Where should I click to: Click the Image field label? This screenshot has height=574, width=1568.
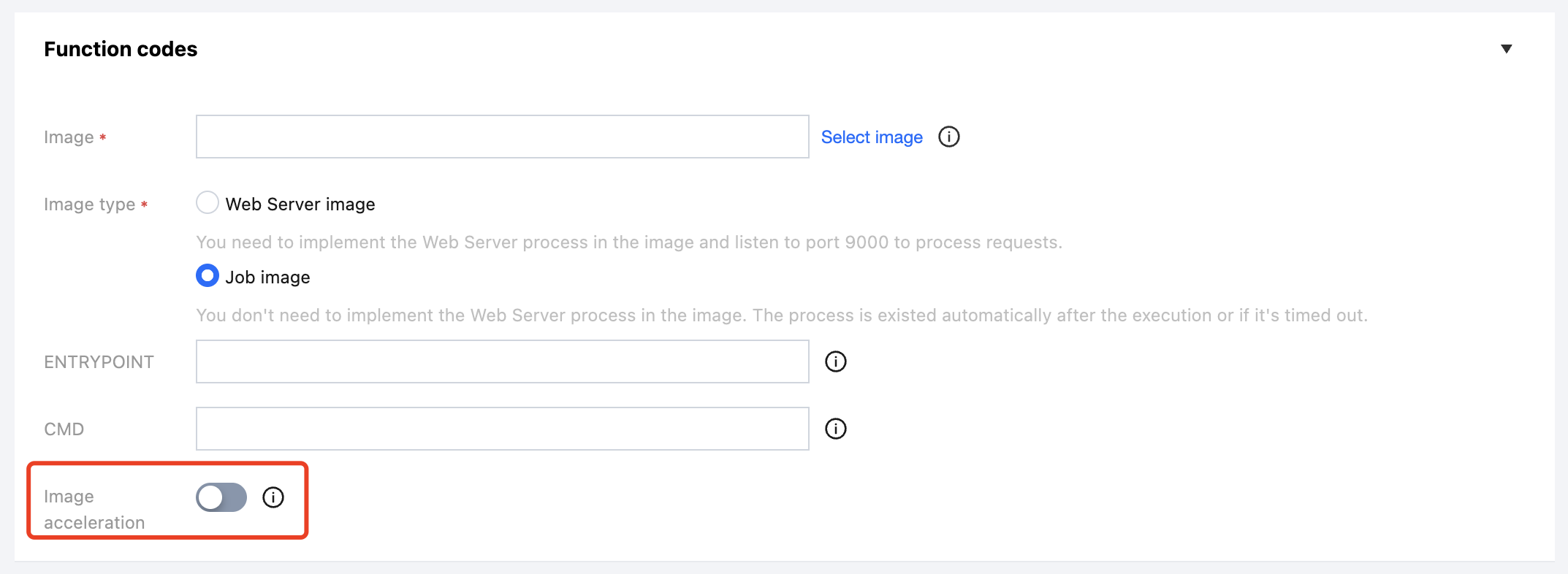click(x=69, y=137)
